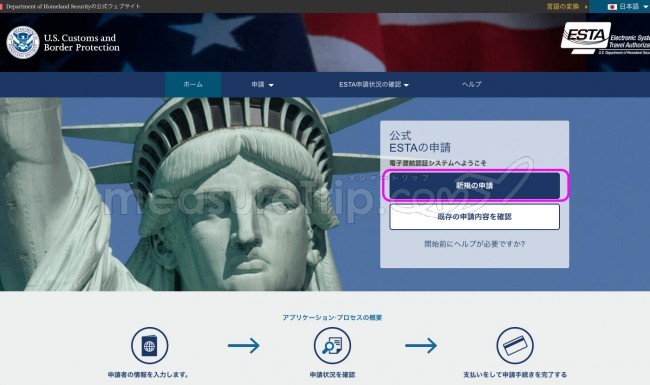Click the second arrow before payment step

(x=421, y=345)
